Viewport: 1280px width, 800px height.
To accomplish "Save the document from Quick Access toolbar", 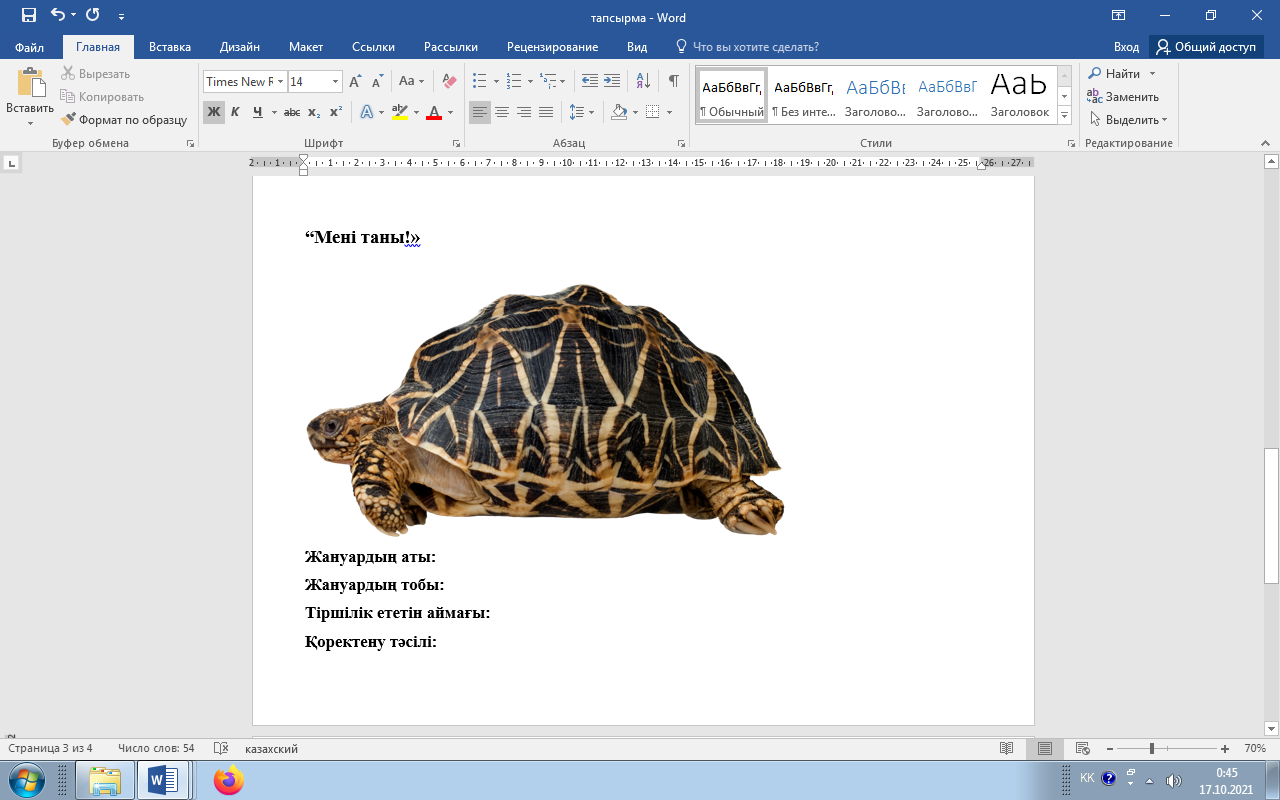I will pyautogui.click(x=29, y=16).
